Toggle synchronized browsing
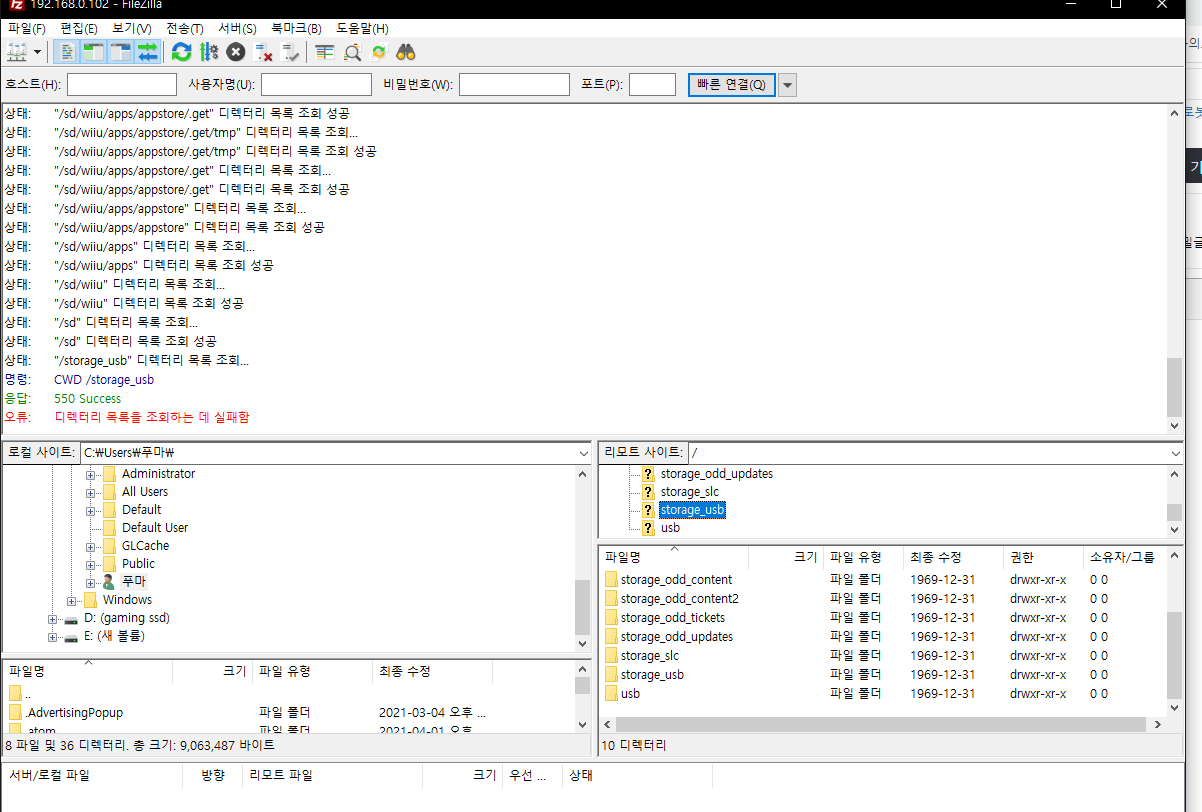Viewport: 1202px width, 812px height. point(379,52)
